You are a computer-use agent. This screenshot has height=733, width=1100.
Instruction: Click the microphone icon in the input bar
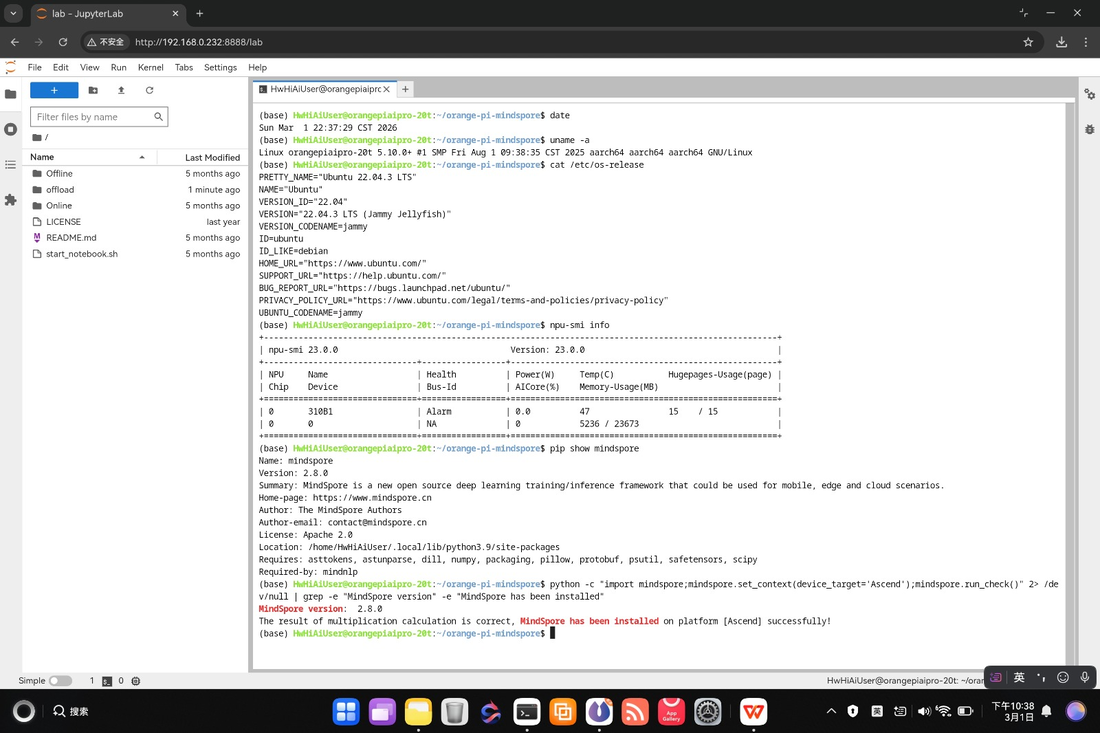(x=1086, y=677)
